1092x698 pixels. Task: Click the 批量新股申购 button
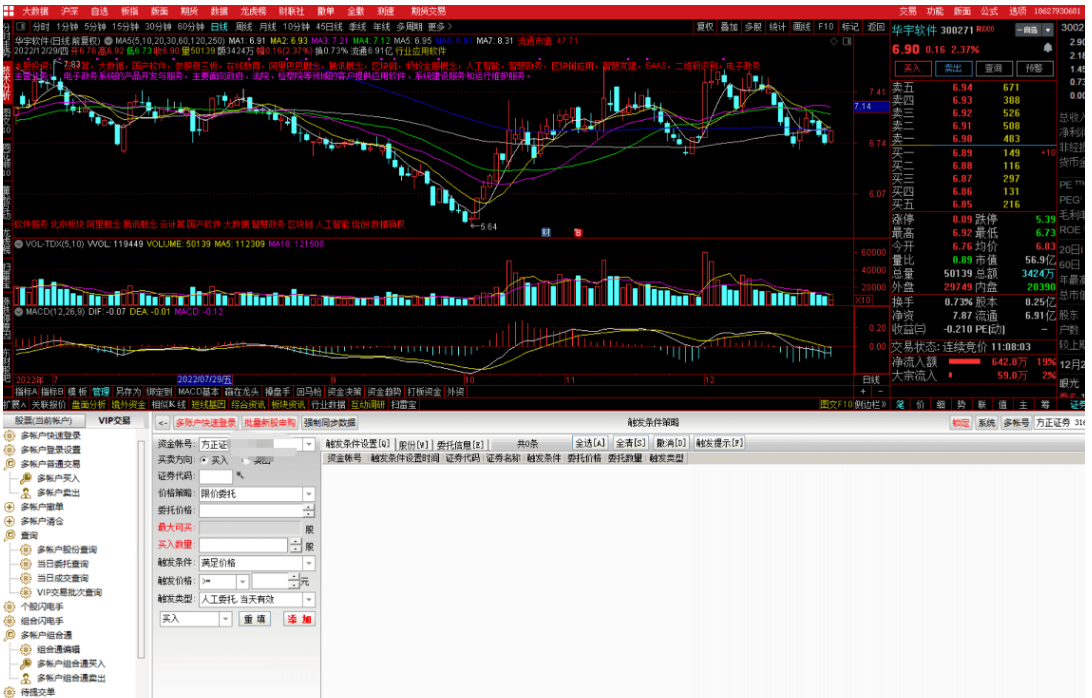point(270,423)
